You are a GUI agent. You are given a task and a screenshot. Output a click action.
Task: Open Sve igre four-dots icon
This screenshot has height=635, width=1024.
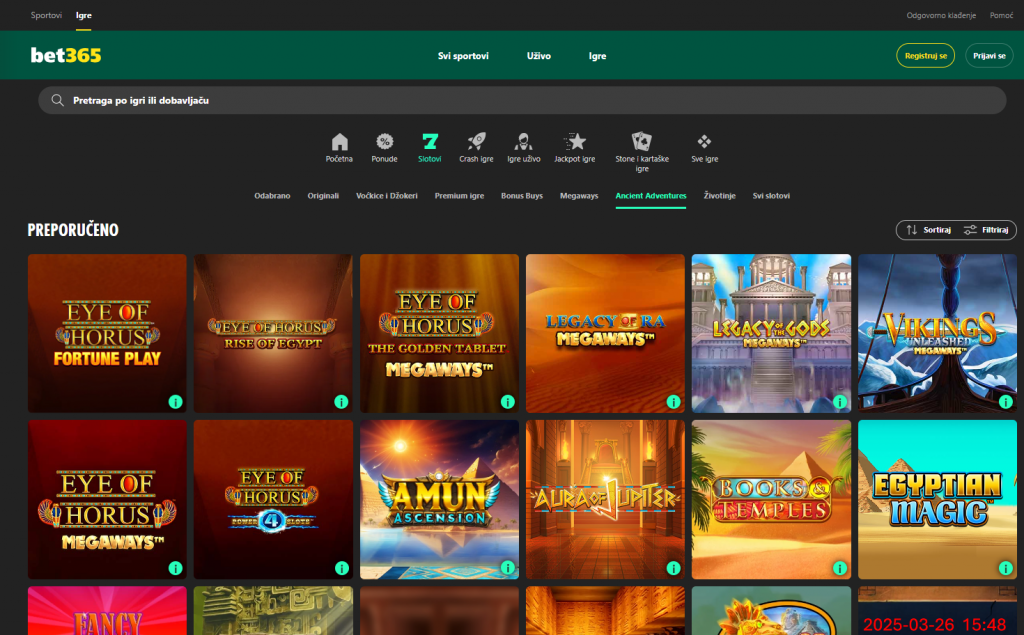[x=704, y=141]
